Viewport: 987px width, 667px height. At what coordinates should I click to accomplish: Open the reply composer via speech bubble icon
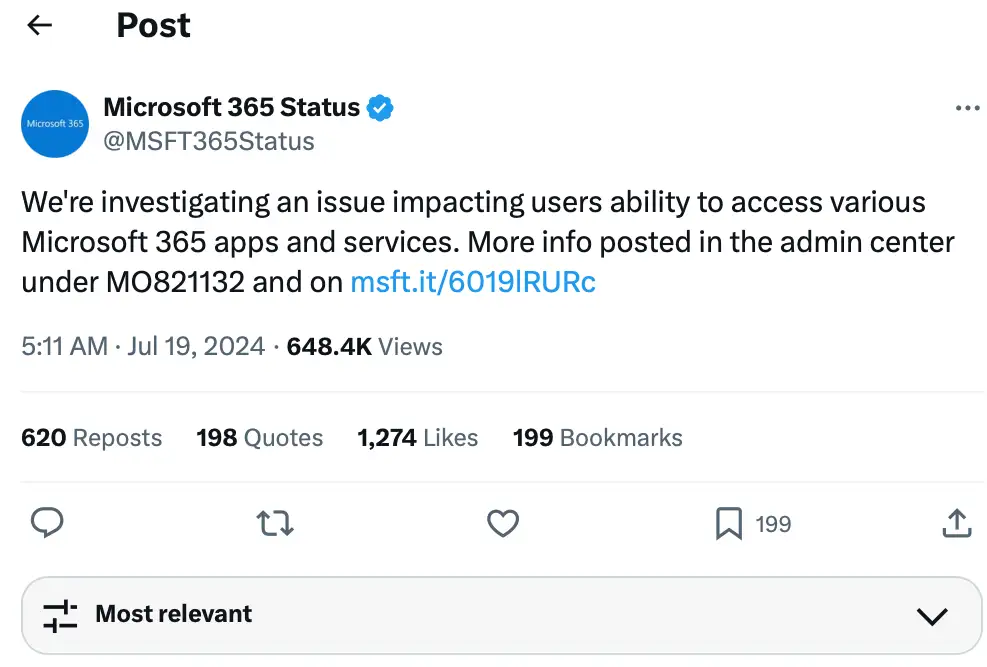tap(46, 523)
